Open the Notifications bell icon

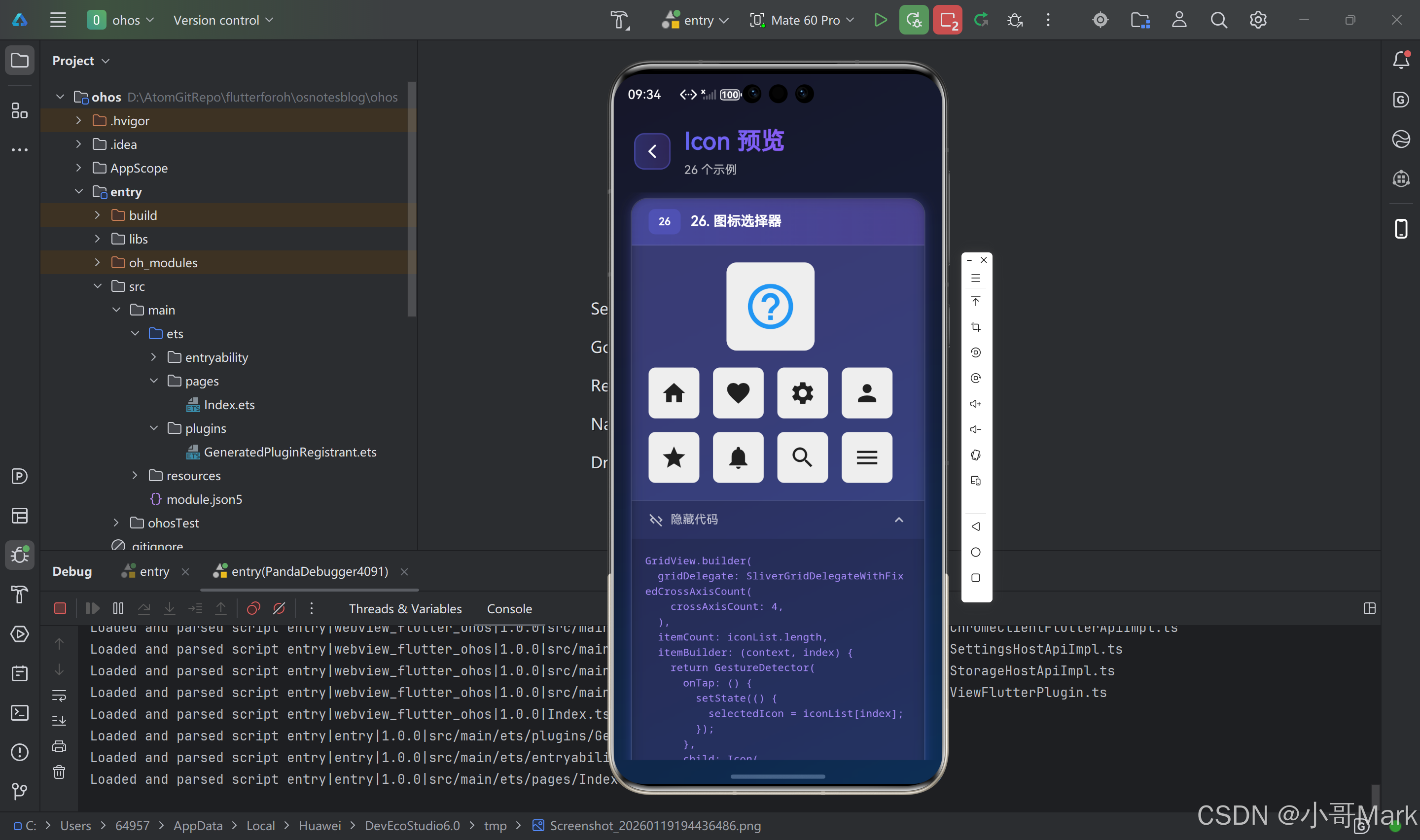click(x=1401, y=60)
